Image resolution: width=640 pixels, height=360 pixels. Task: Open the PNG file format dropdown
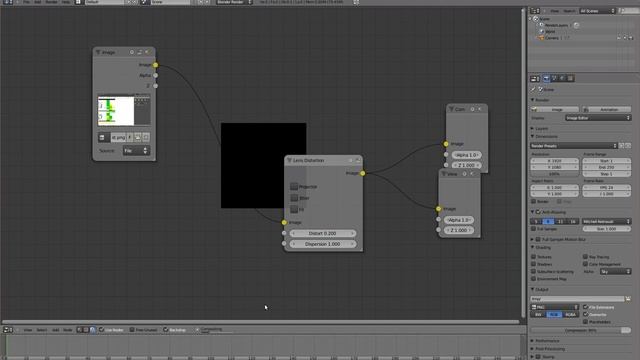click(555, 307)
